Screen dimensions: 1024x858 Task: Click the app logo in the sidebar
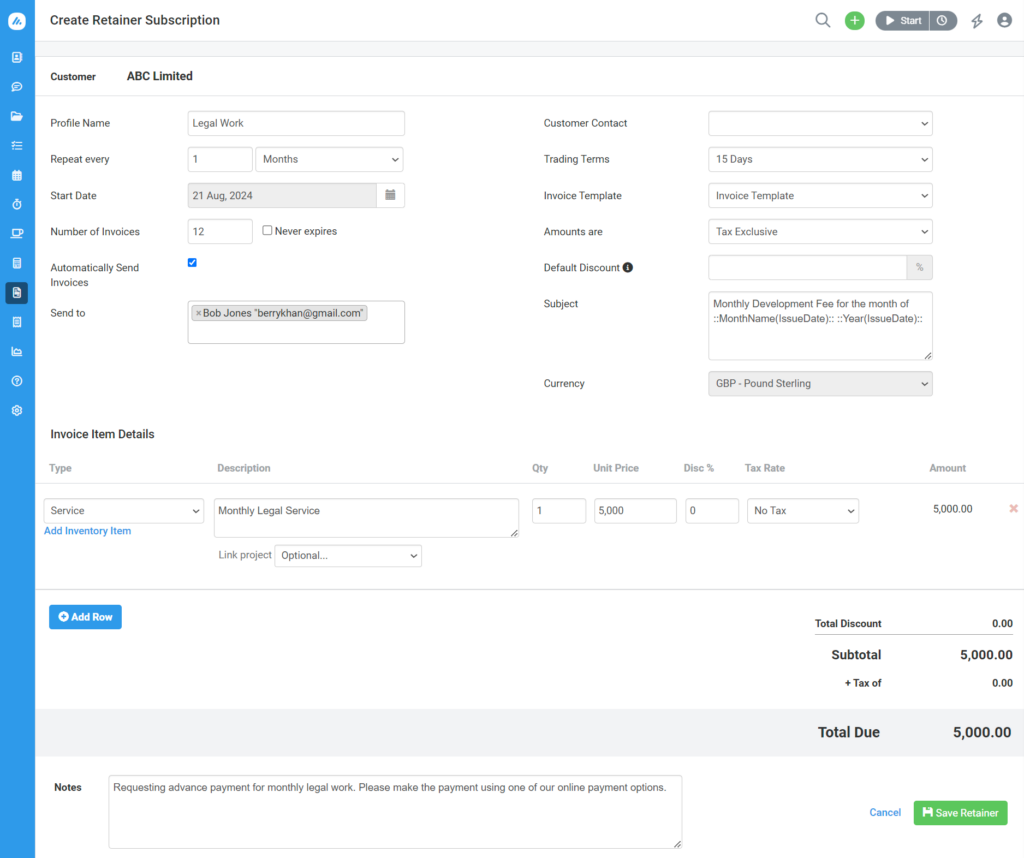[17, 21]
